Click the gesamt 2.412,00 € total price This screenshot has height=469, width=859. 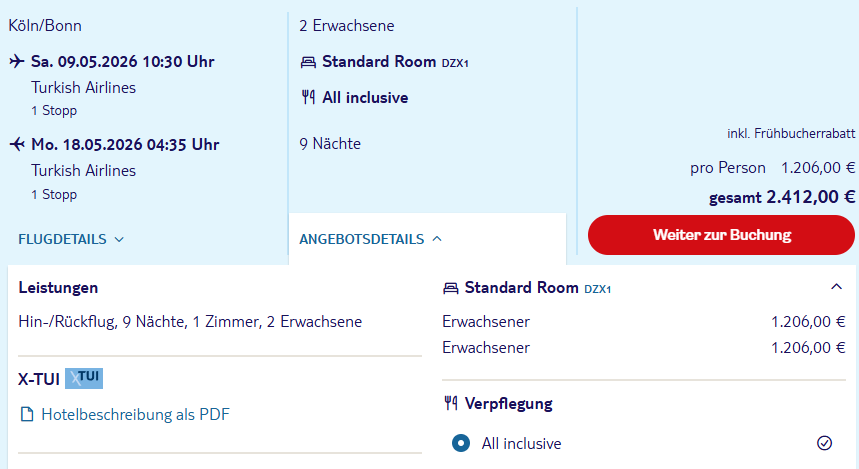(782, 197)
